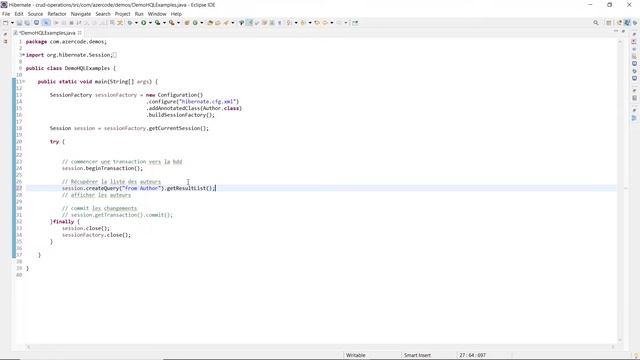Click on the session.beginTransaction(); code line

[x=102, y=168]
